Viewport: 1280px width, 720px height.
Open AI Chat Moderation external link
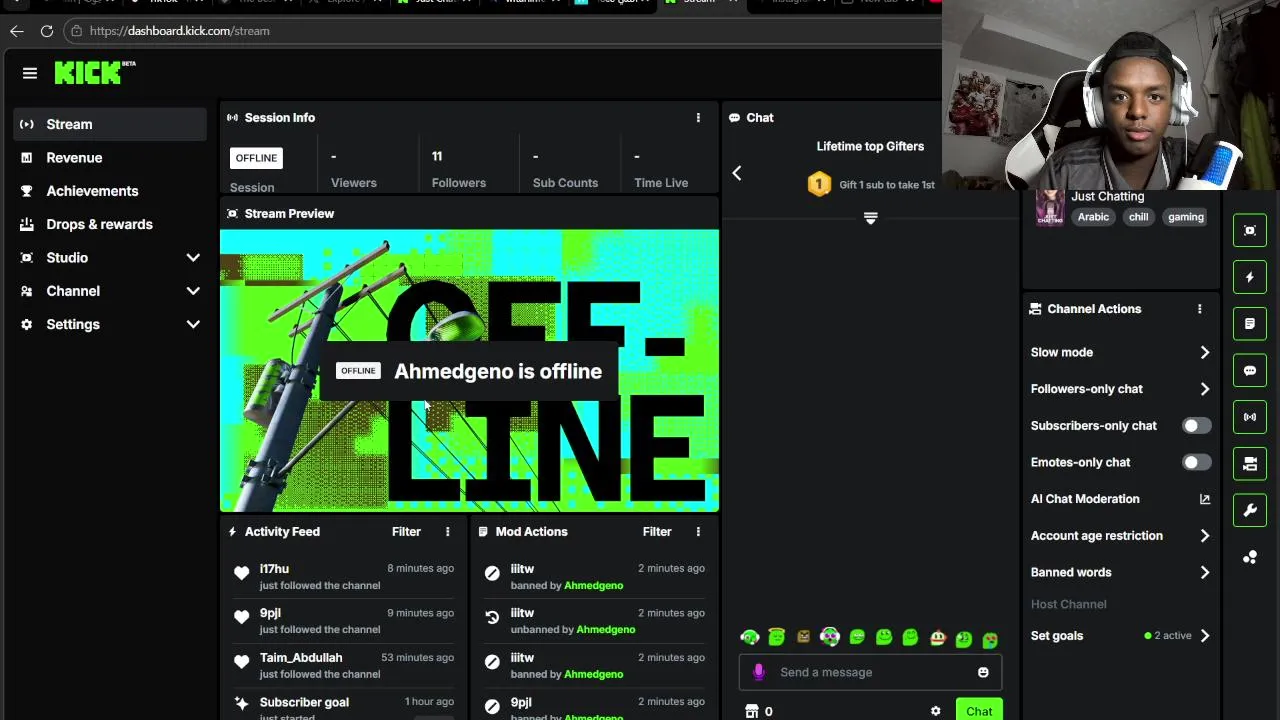pos(1205,499)
